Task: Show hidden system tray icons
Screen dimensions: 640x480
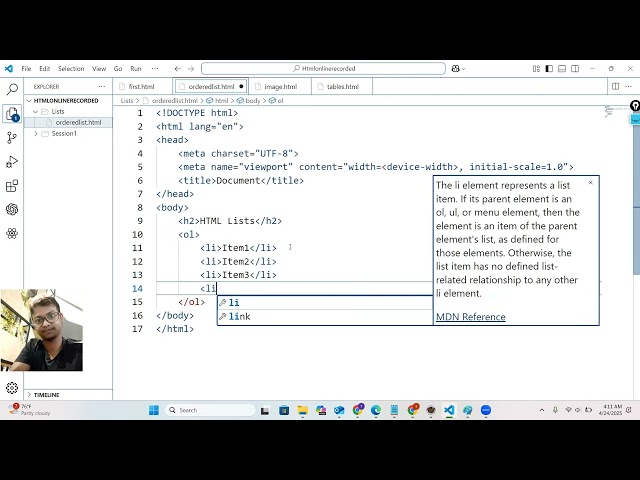Action: [x=542, y=410]
